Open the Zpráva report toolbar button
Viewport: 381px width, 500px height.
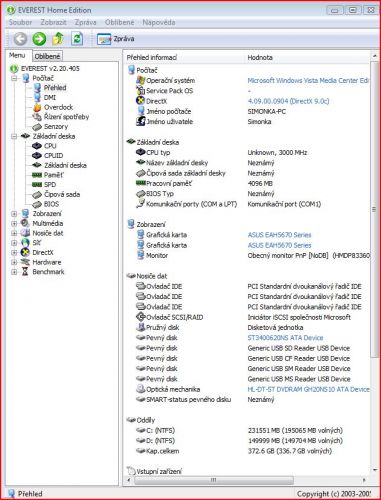[x=115, y=39]
